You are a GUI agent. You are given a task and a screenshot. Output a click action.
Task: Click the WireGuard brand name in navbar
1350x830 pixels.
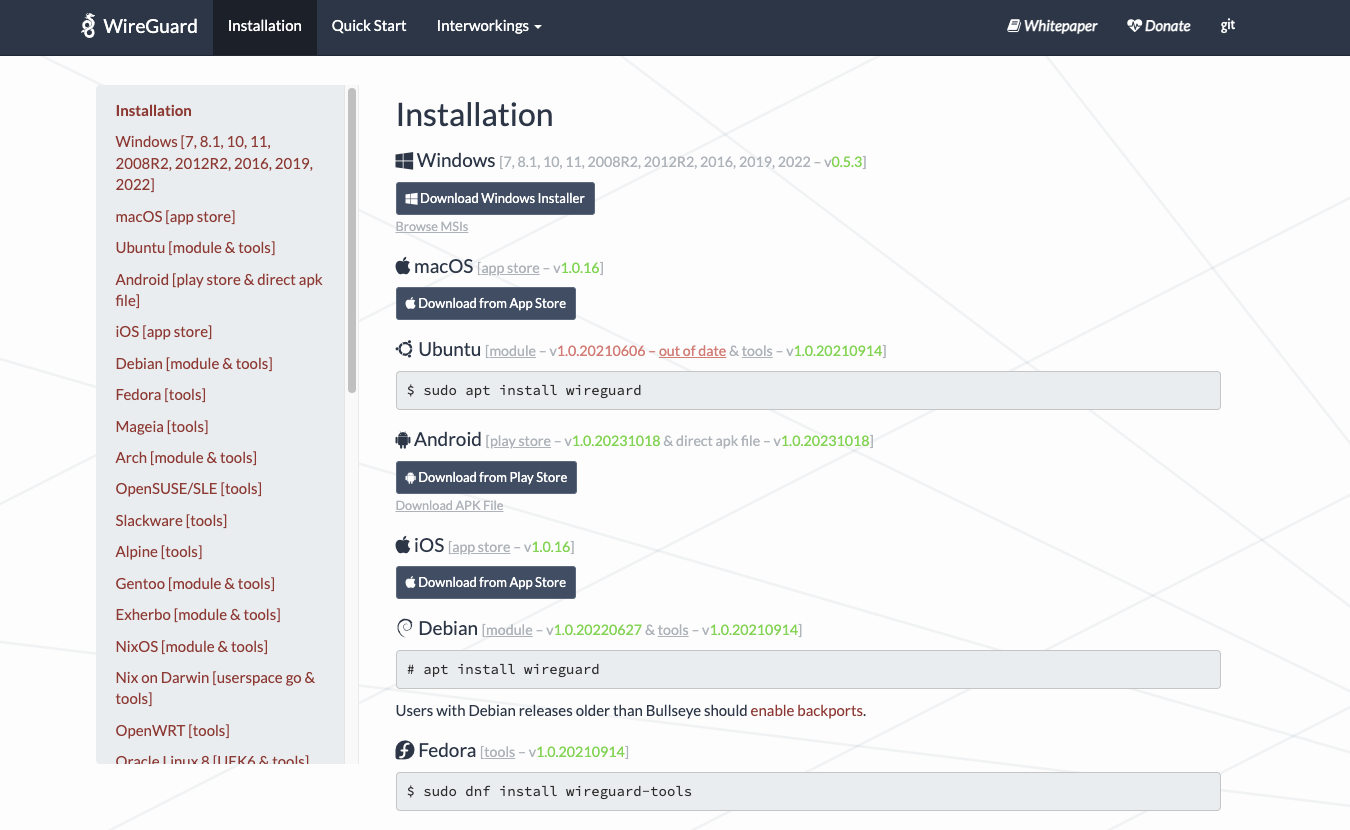150,26
